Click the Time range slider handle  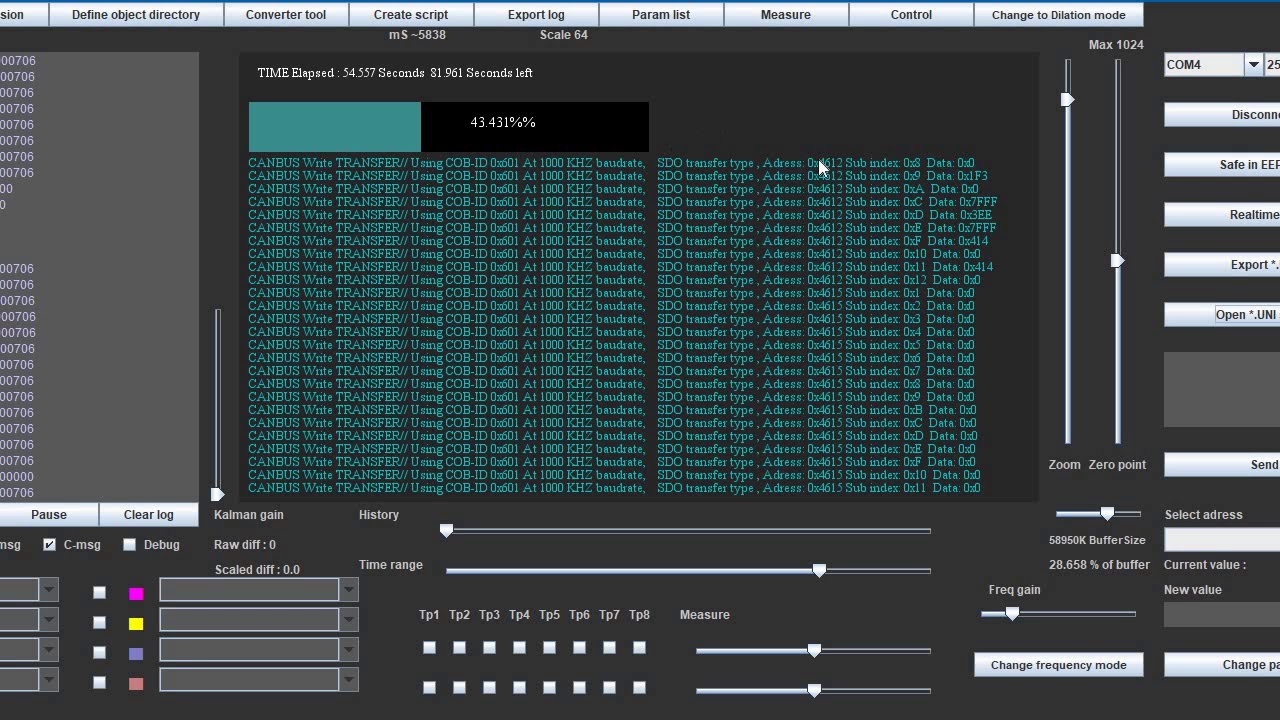820,570
